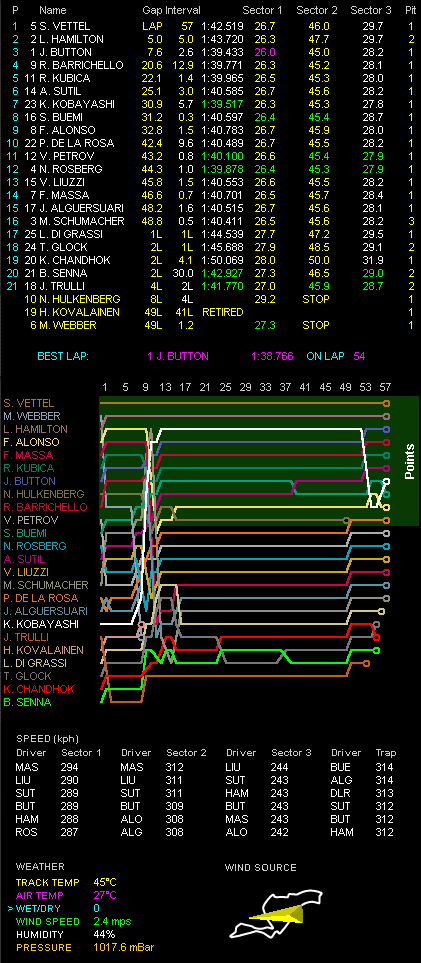This screenshot has width=421, height=963.
Task: Click K. KOBAYASHI in the lap chart legend
Action: click(41, 624)
